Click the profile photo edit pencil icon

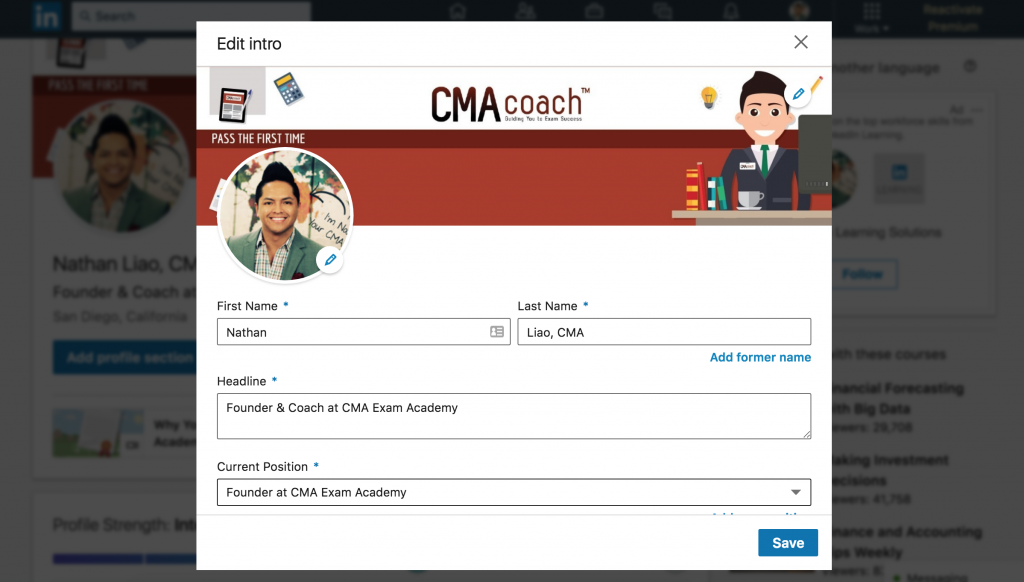(330, 260)
